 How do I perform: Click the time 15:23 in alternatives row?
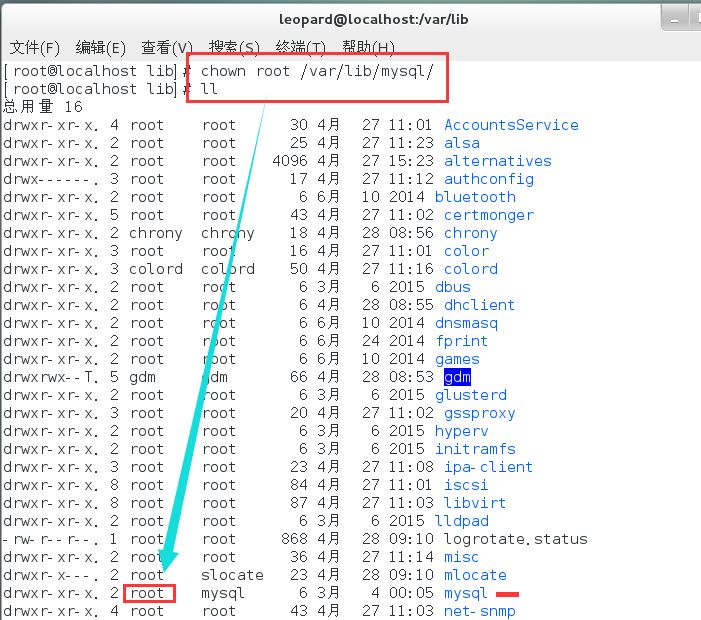coord(411,161)
